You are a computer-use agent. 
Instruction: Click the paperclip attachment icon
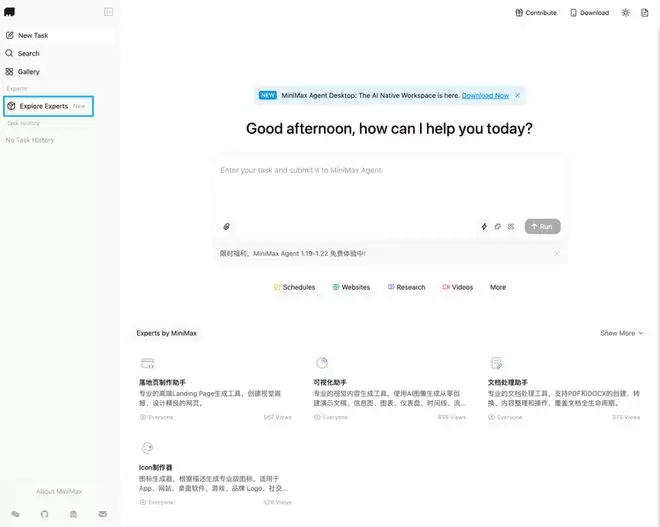click(227, 227)
